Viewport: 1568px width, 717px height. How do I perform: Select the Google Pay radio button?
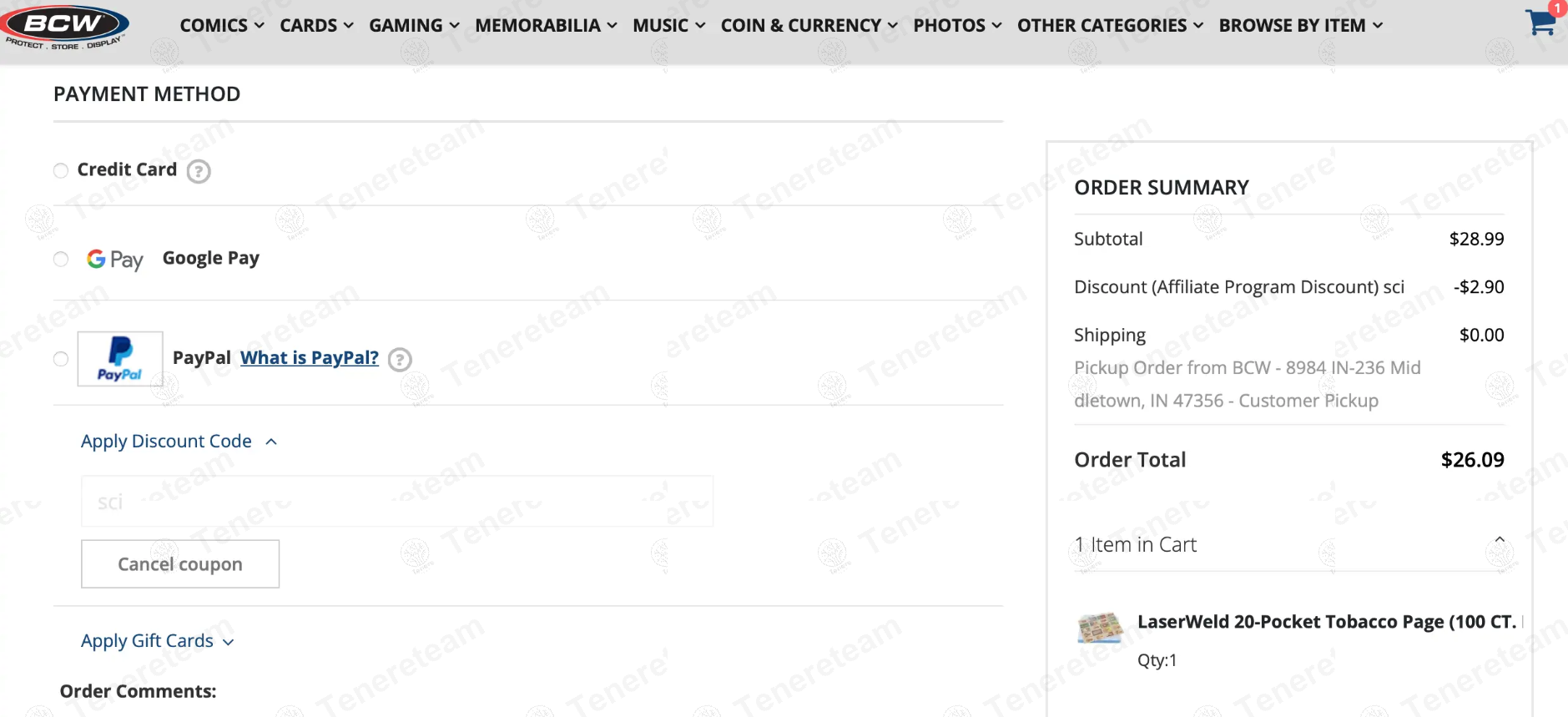coord(61,260)
